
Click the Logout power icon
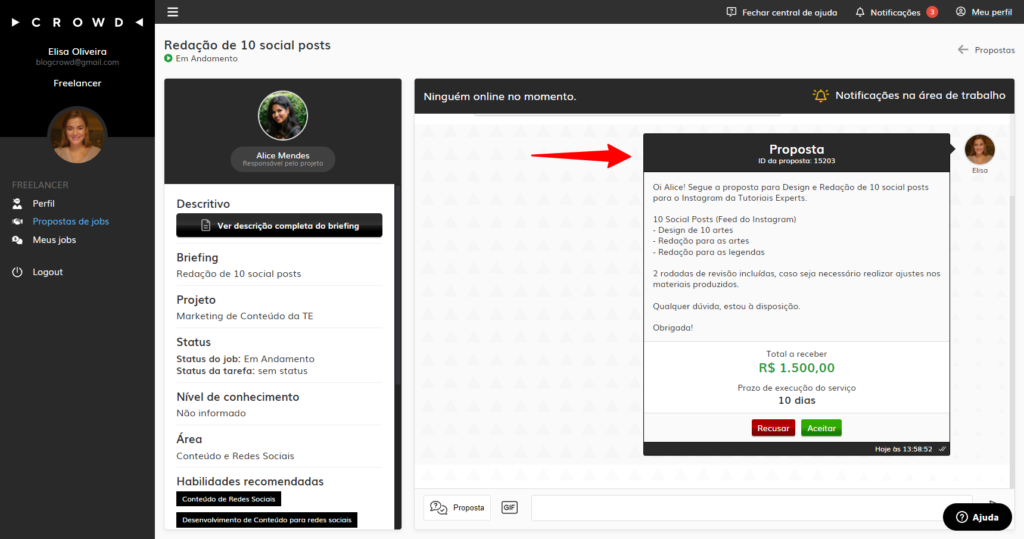[18, 272]
